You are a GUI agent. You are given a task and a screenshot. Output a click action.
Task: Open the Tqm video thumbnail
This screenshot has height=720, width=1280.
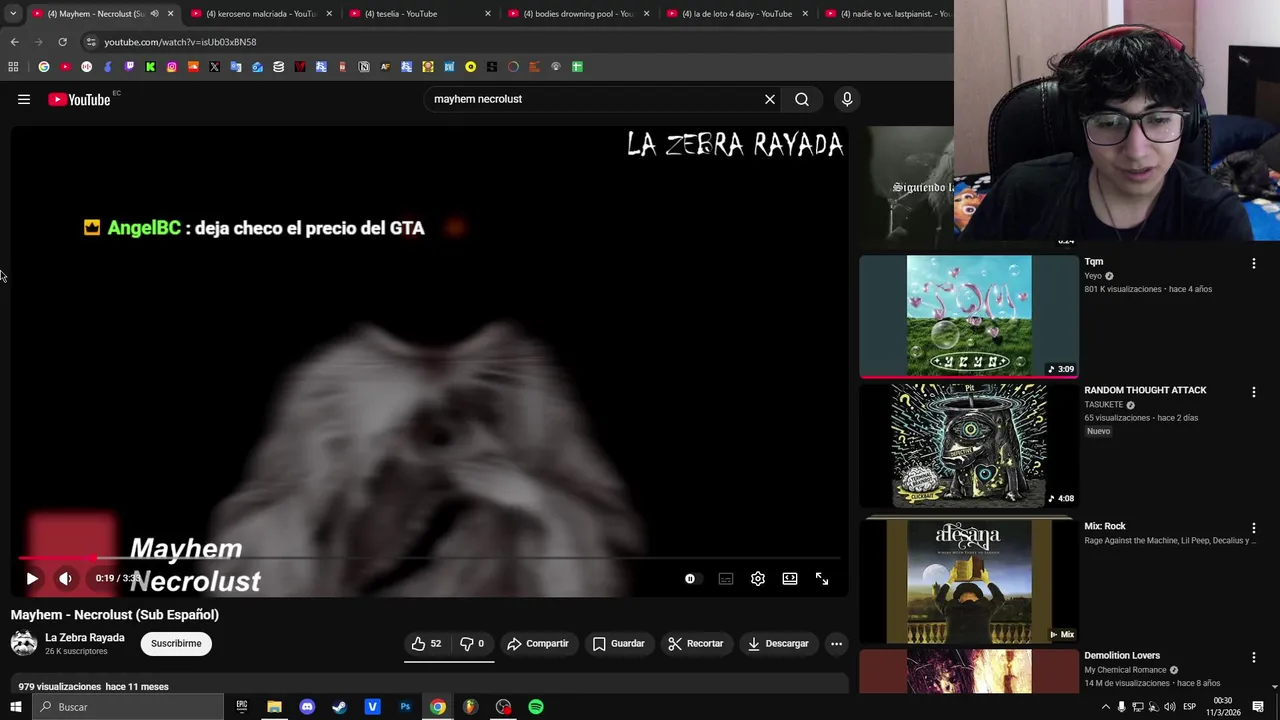pos(969,316)
